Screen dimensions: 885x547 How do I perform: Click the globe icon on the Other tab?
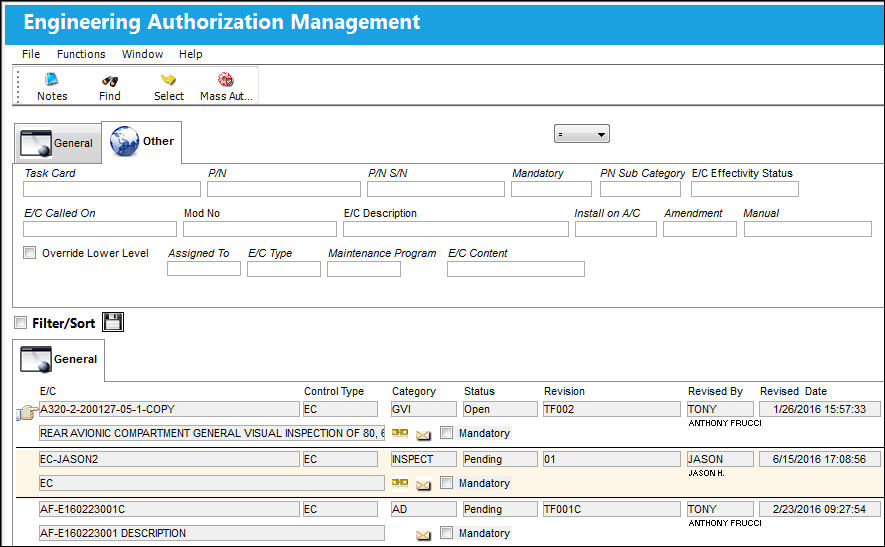[x=125, y=141]
